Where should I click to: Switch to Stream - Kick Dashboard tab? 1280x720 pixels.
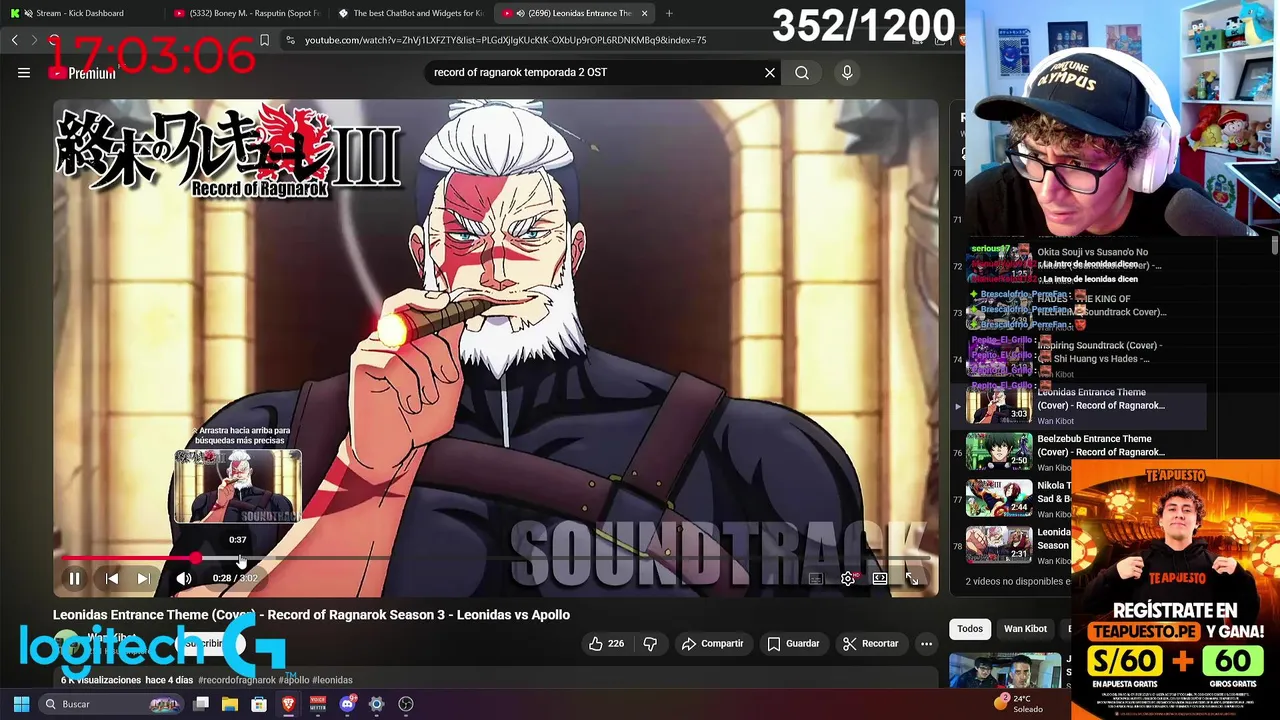coord(80,13)
